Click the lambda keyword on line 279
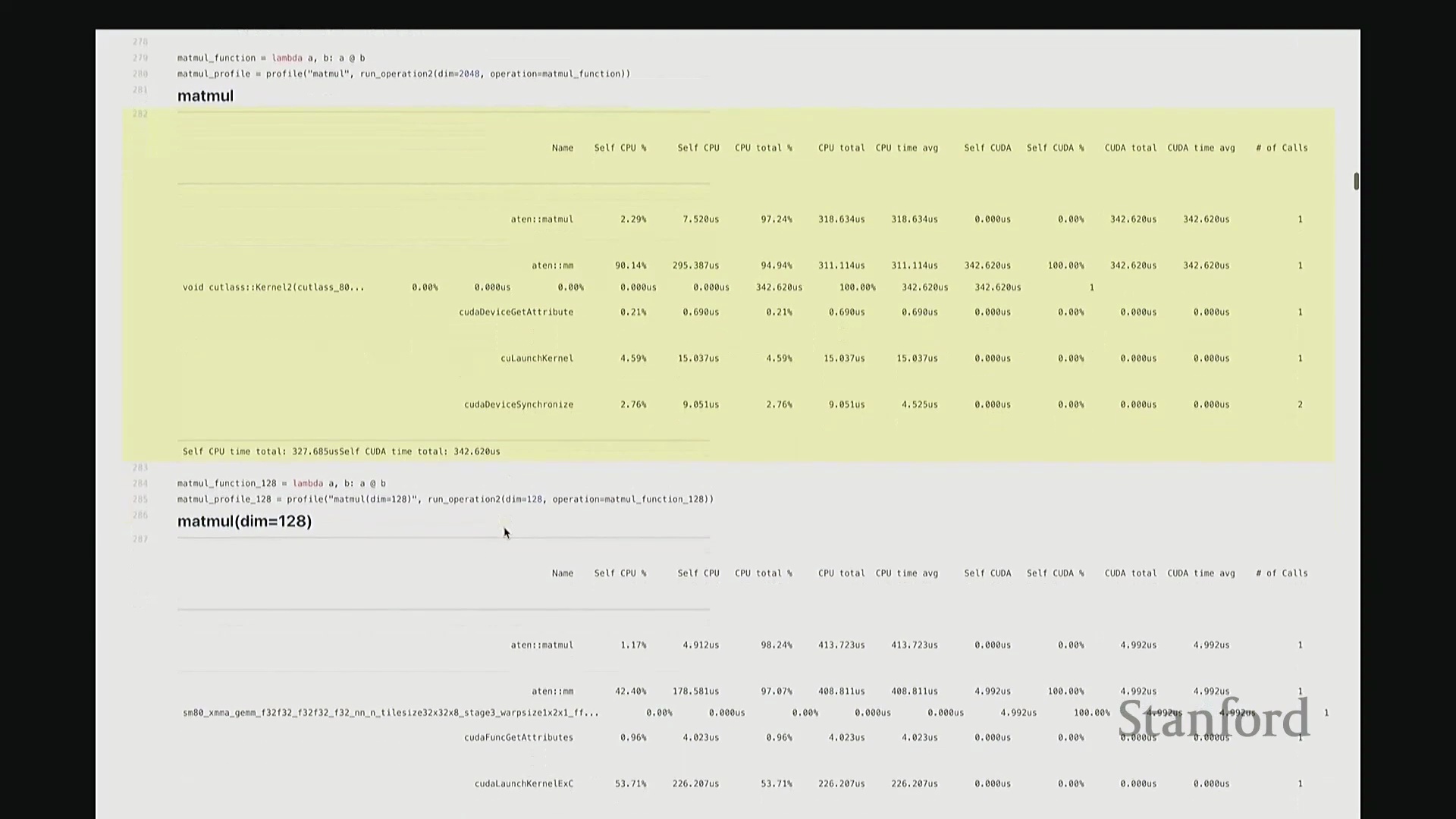The image size is (1456, 819). 287,58
